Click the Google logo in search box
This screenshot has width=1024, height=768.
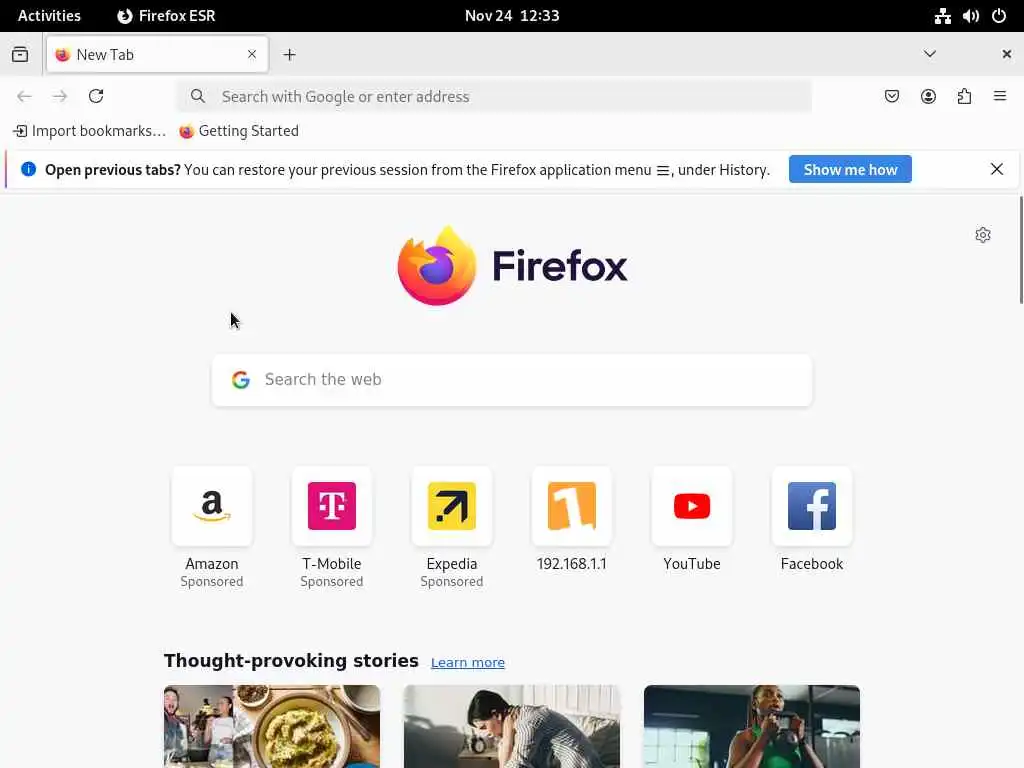(x=241, y=380)
